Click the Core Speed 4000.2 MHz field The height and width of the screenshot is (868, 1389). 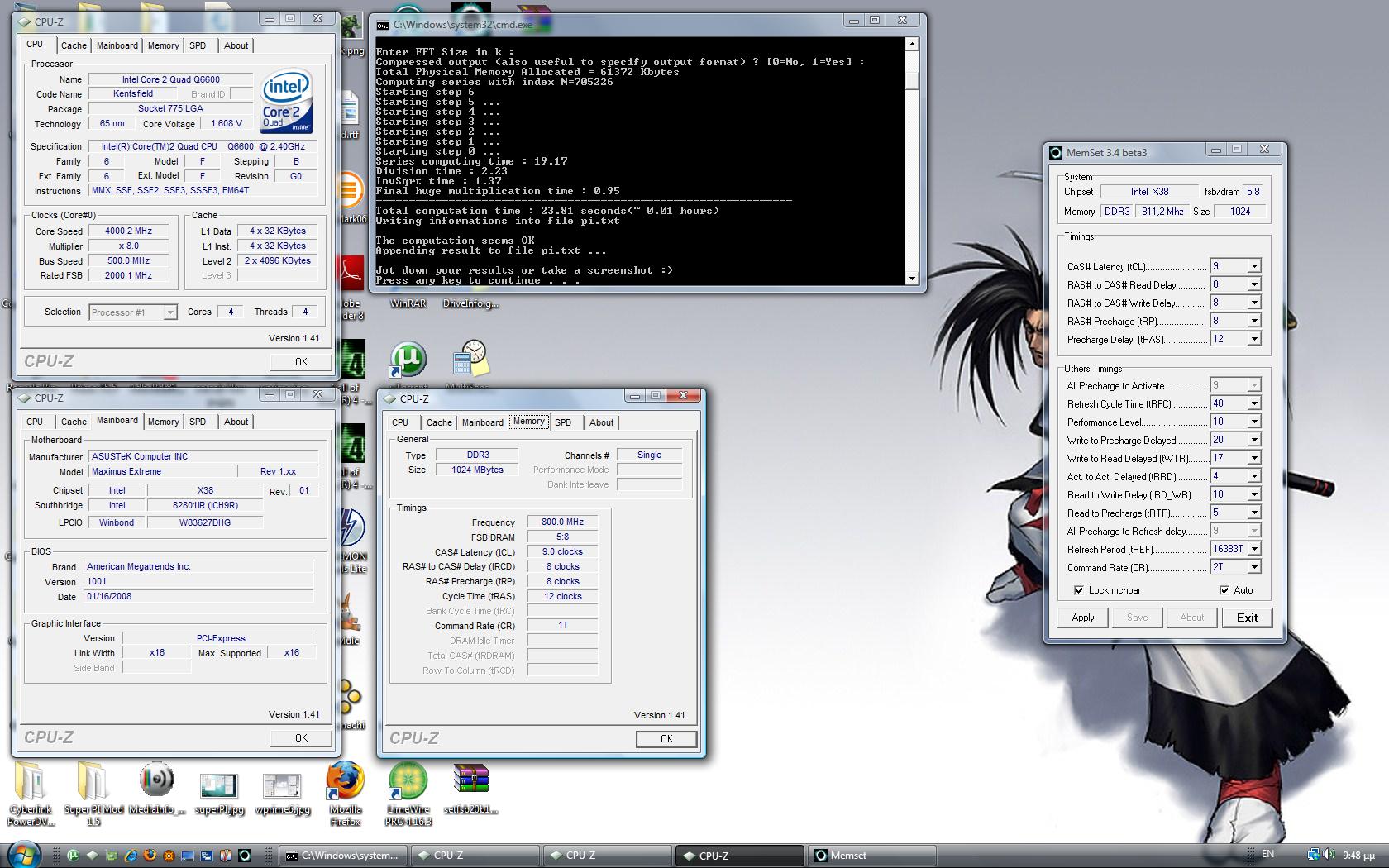click(x=129, y=231)
